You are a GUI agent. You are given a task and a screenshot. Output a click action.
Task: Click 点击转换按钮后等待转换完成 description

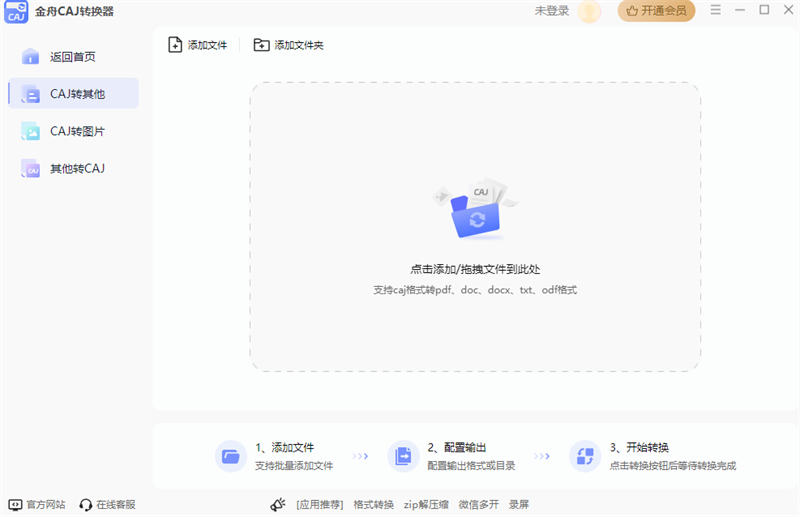[673, 465]
